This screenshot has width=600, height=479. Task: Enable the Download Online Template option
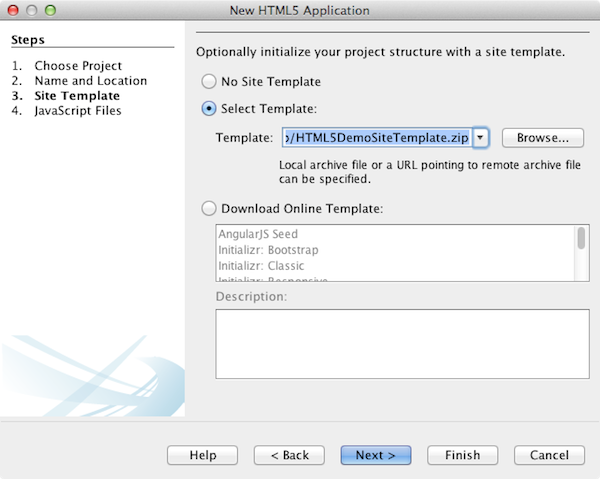point(208,208)
